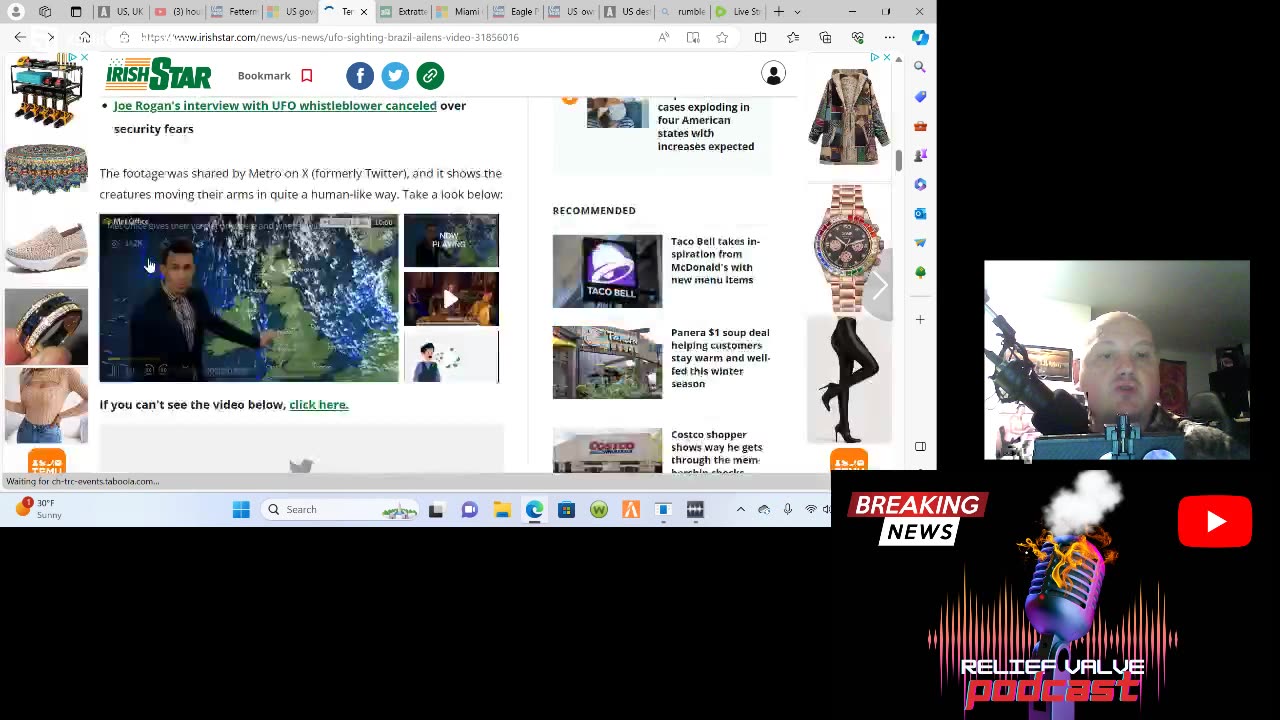
Task: Switch to the 'Extratte' tab
Action: (x=403, y=11)
